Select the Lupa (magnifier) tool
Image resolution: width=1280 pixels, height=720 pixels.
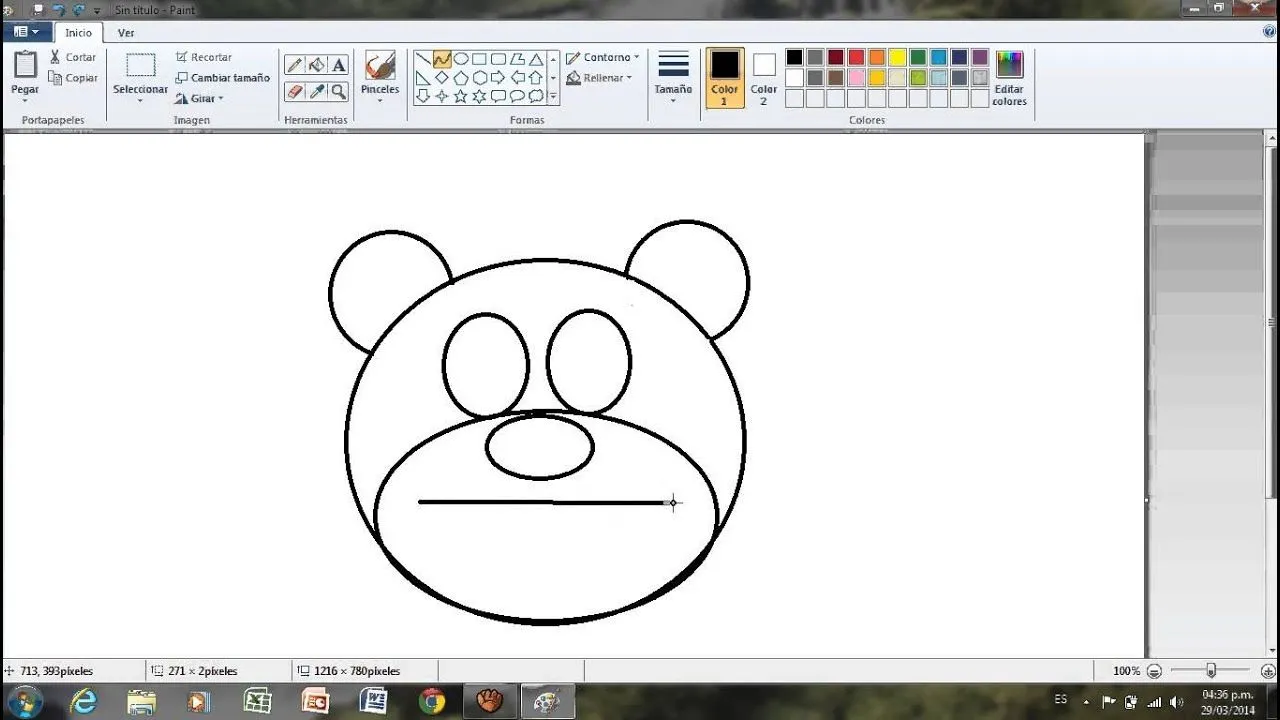[339, 91]
